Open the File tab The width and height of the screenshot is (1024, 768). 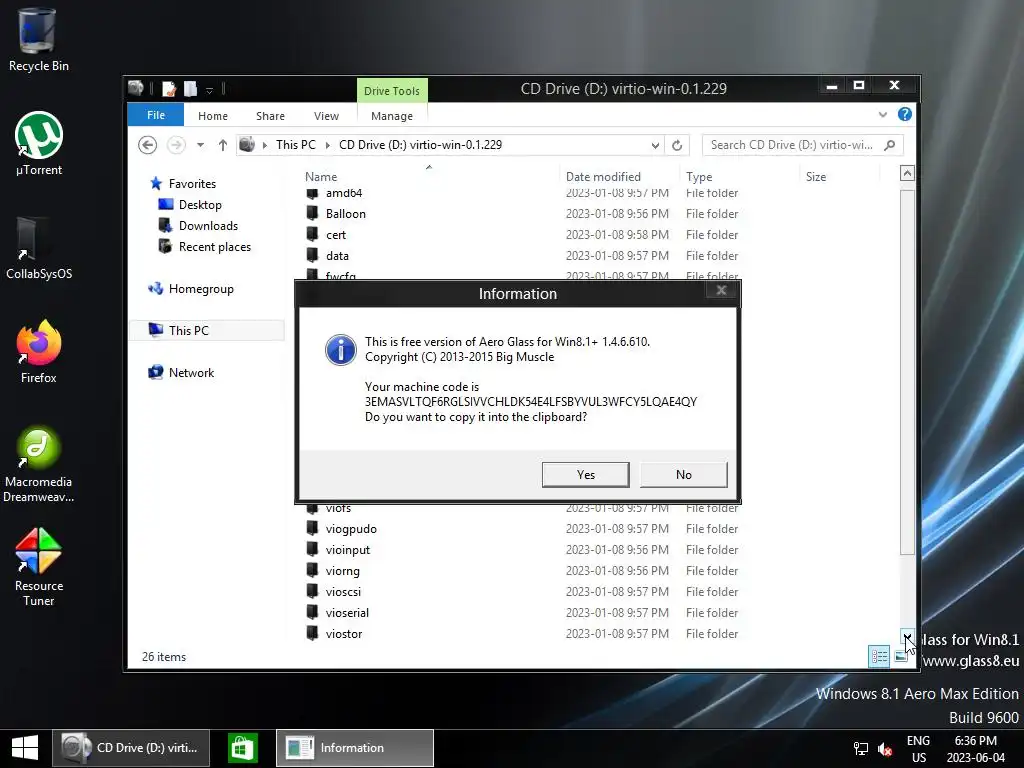click(155, 115)
